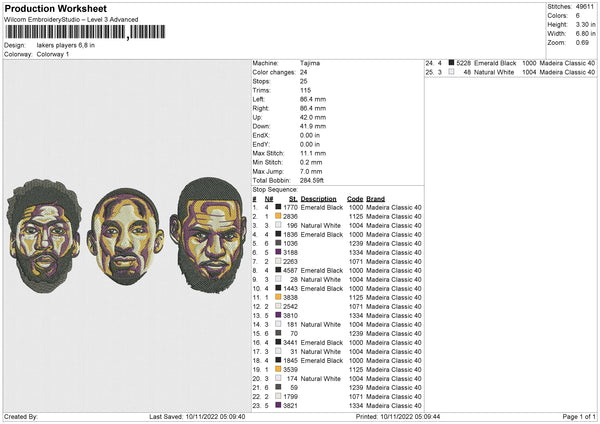Click Emerald Black description in row 24
The width and height of the screenshot is (600, 424).
click(x=495, y=63)
